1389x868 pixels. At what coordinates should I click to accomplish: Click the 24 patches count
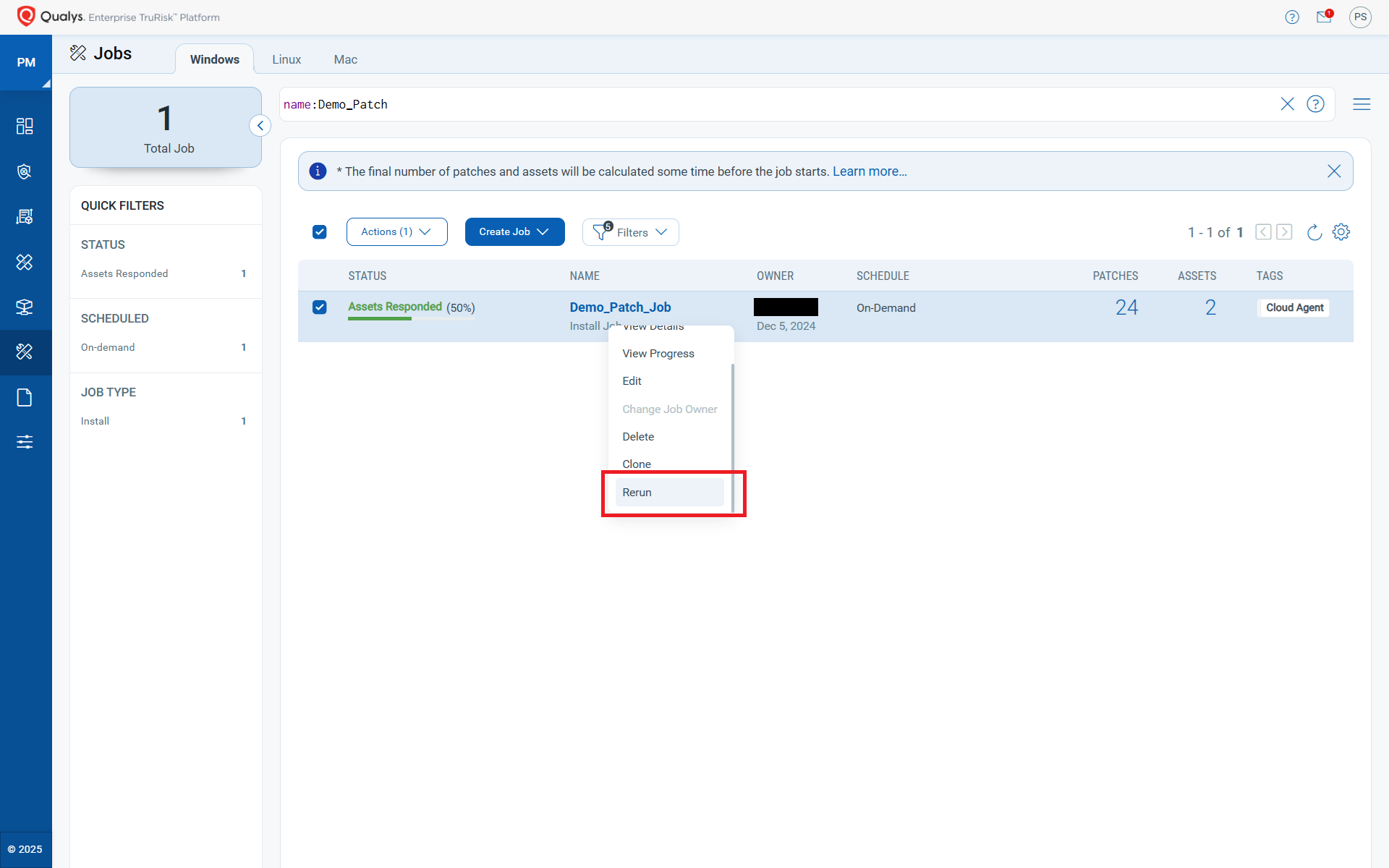click(x=1126, y=307)
